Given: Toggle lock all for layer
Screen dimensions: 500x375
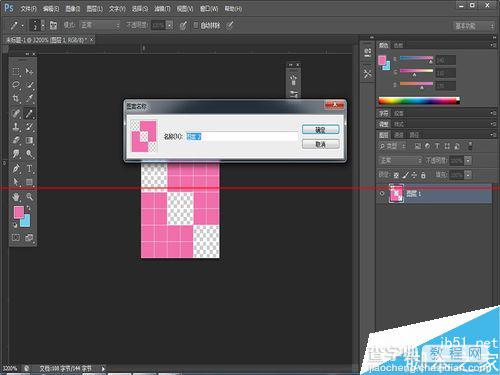Looking at the screenshot, I should pos(423,175).
